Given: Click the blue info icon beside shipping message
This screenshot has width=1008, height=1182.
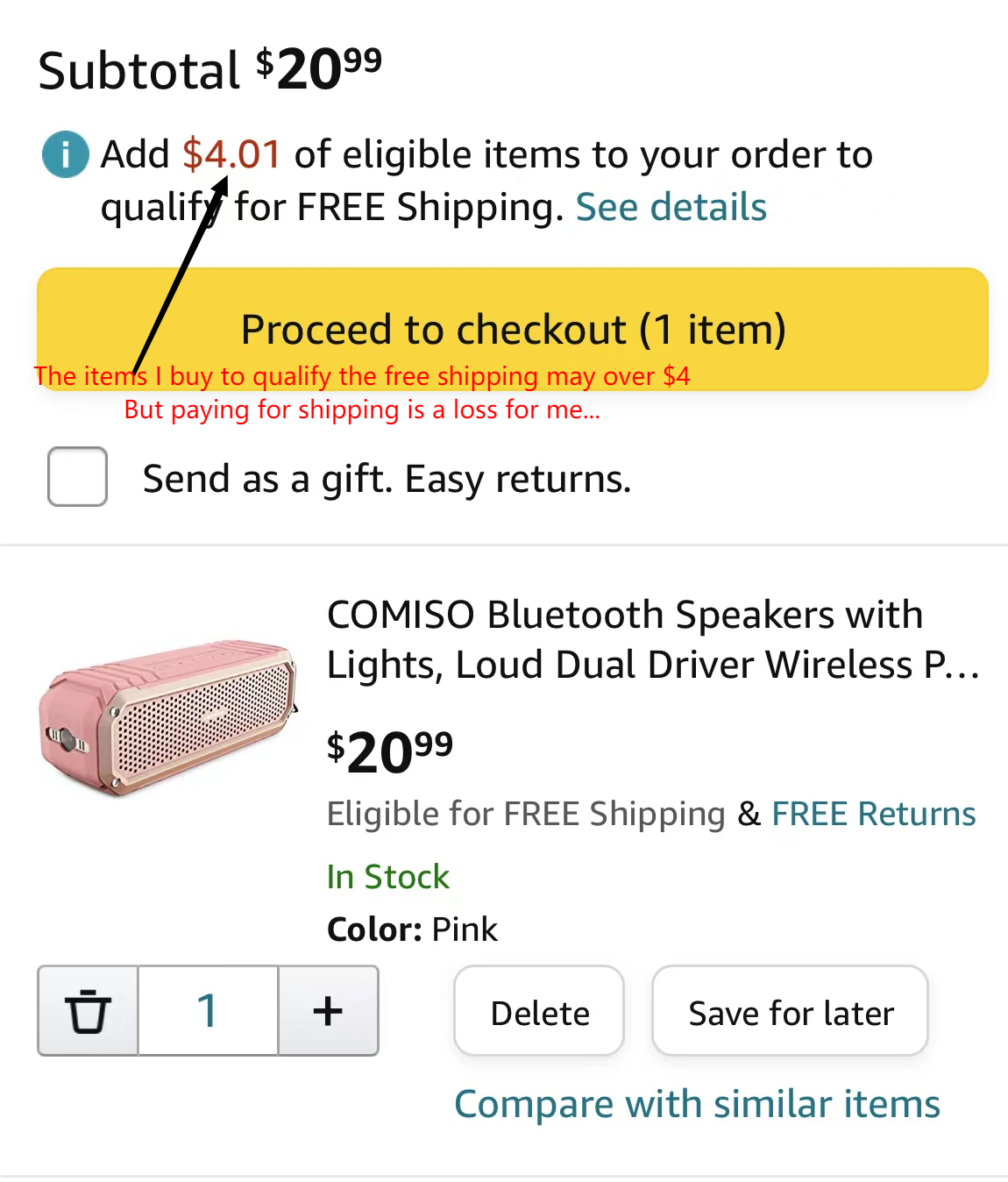Looking at the screenshot, I should 66,154.
